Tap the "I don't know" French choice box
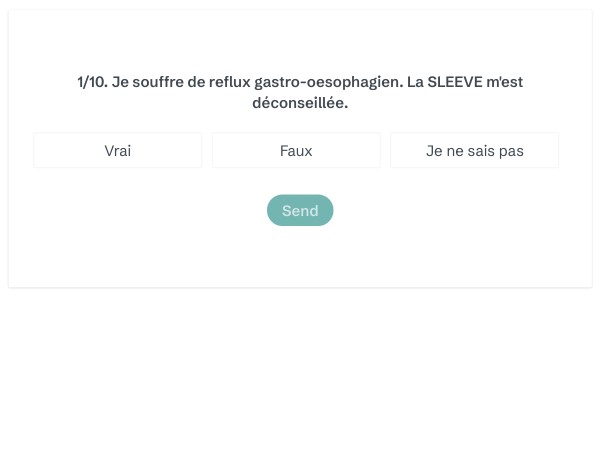 coord(474,151)
